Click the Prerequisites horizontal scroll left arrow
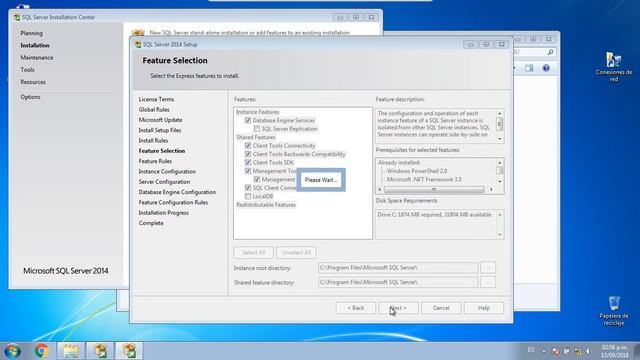 click(380, 189)
